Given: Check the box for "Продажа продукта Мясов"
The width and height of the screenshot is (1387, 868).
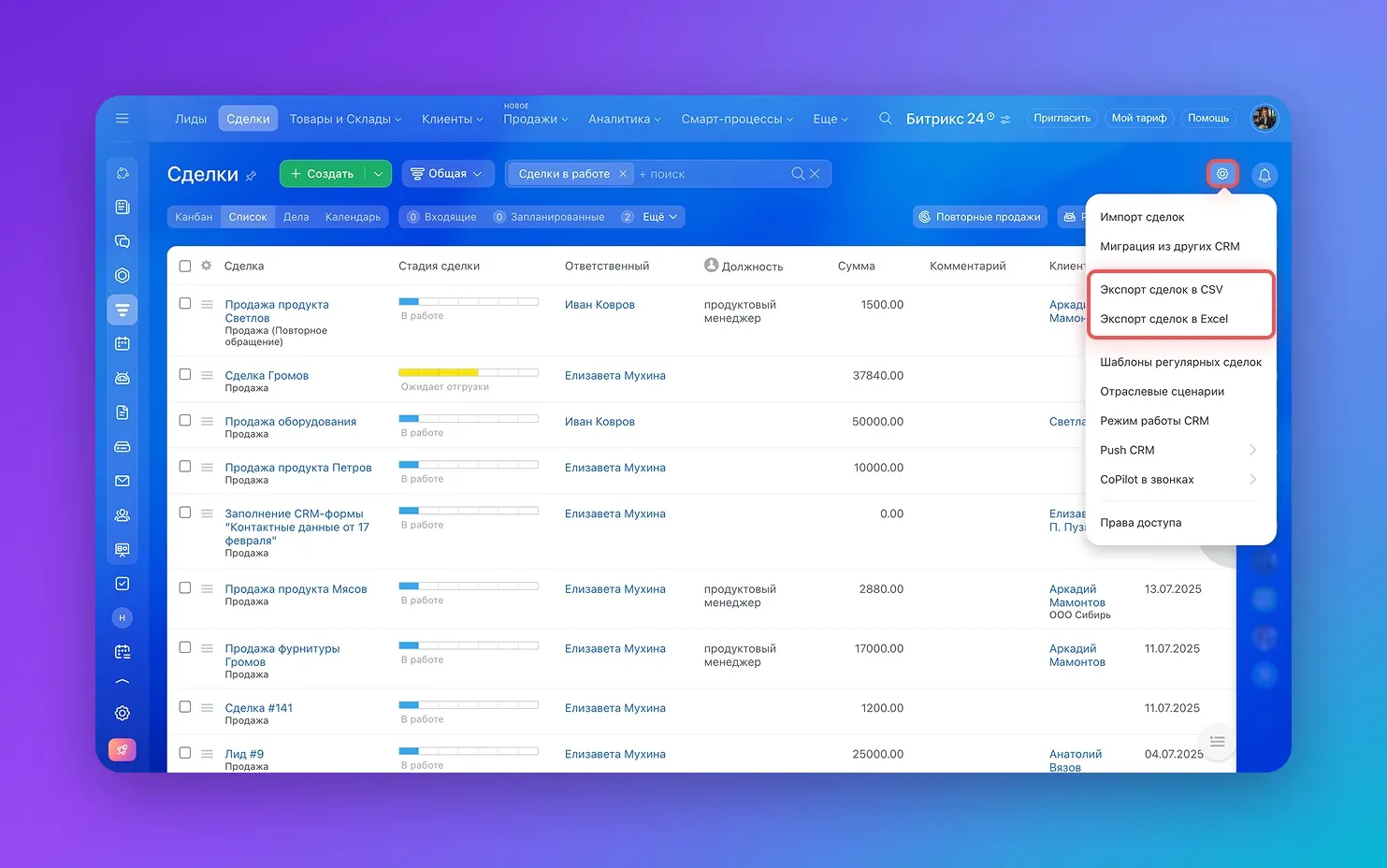Looking at the screenshot, I should point(185,587).
